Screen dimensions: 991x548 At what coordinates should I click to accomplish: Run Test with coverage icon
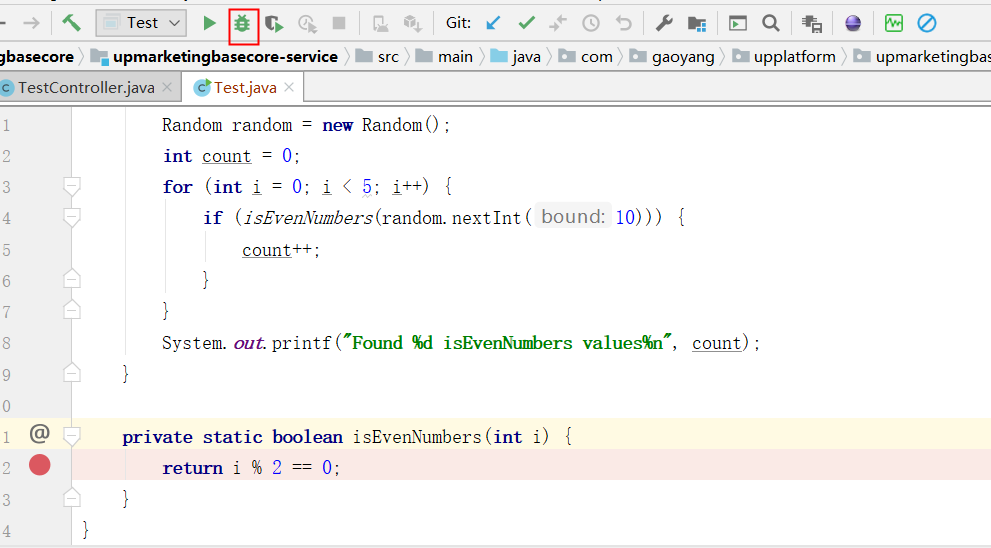coord(274,24)
